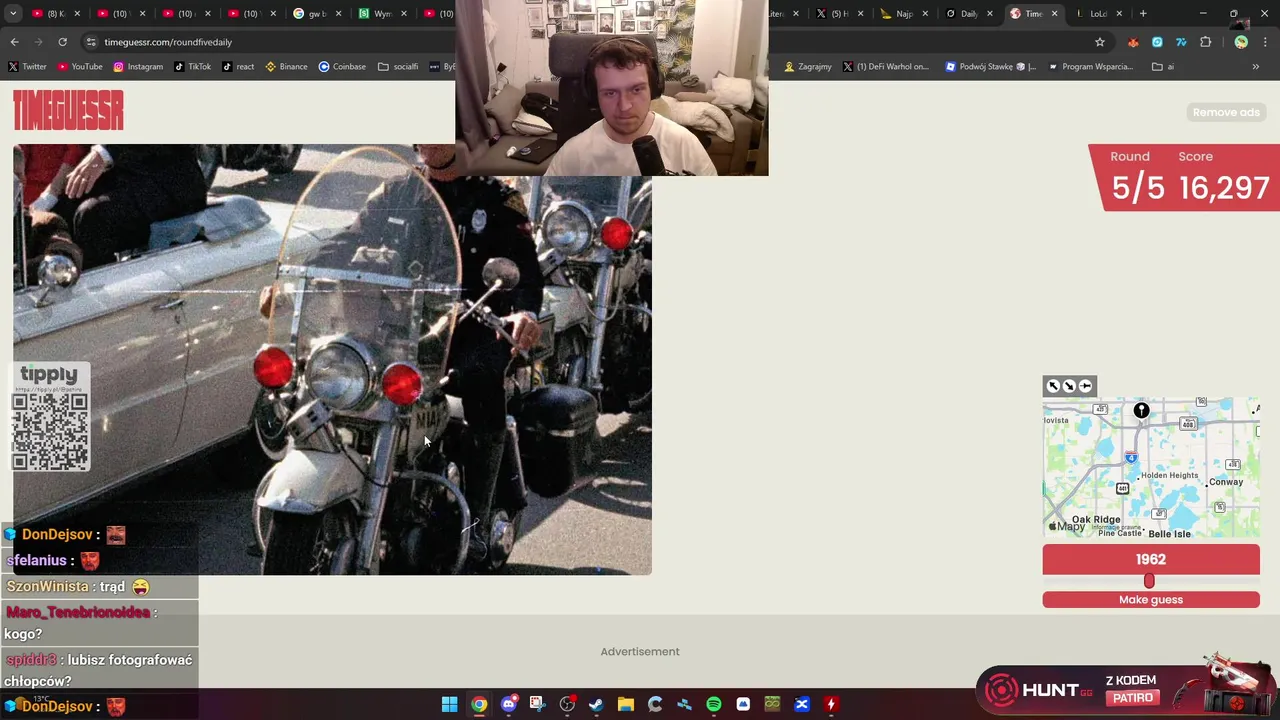Switch to the green 'Wym' tab
The image size is (1280, 720).
click(381, 14)
